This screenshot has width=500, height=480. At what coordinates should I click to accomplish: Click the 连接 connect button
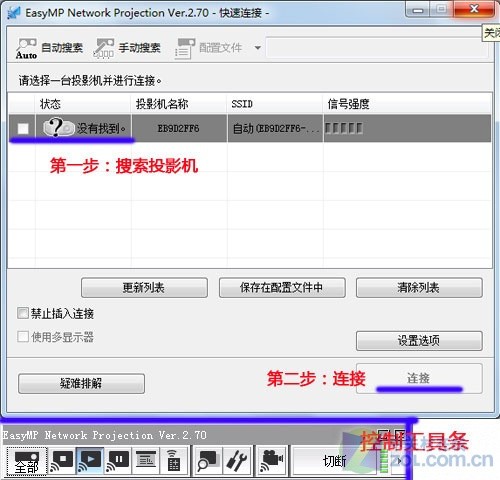(x=419, y=379)
